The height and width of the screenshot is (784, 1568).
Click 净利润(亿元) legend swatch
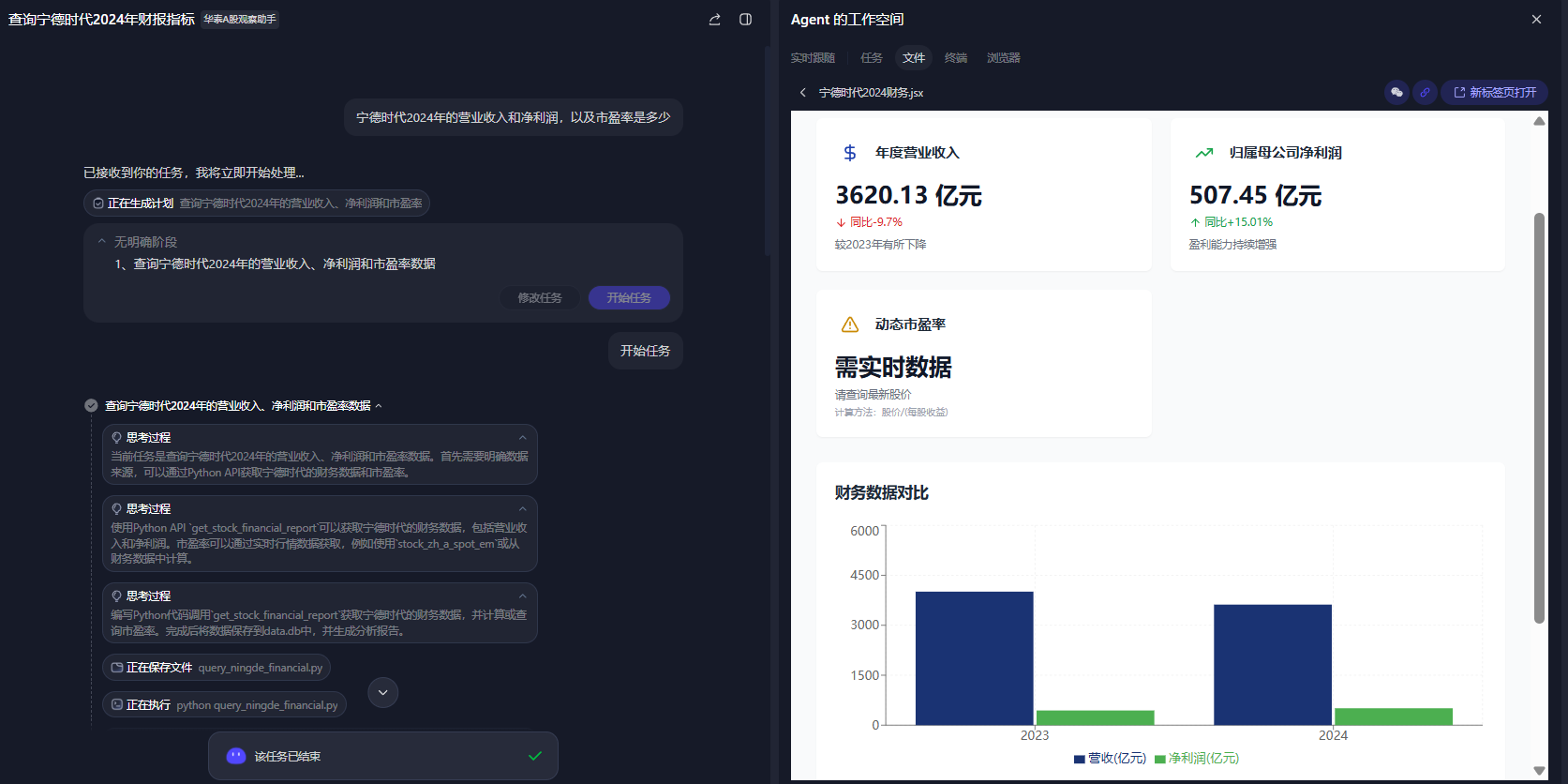(1160, 760)
